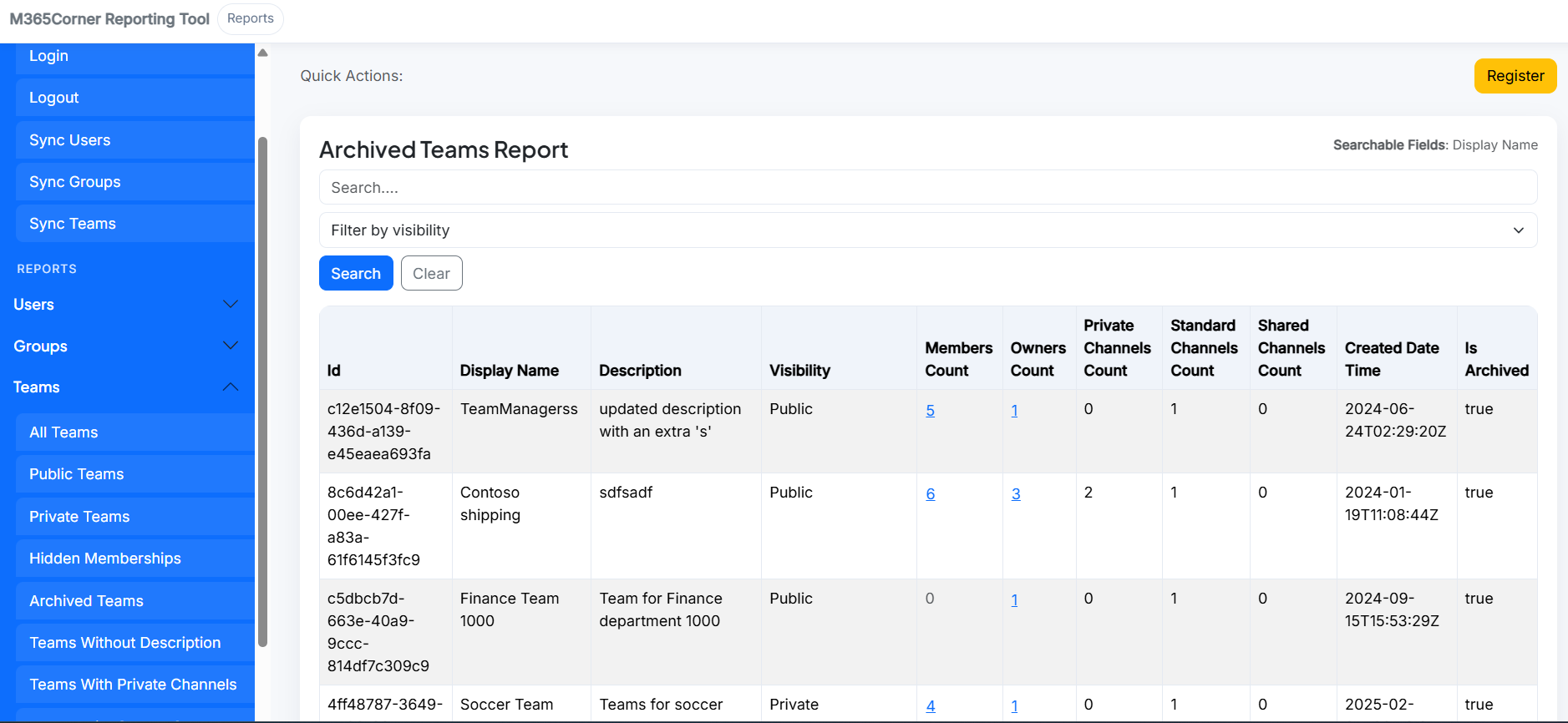The width and height of the screenshot is (1568, 723).
Task: Click the yellow Register button
Action: click(1515, 76)
